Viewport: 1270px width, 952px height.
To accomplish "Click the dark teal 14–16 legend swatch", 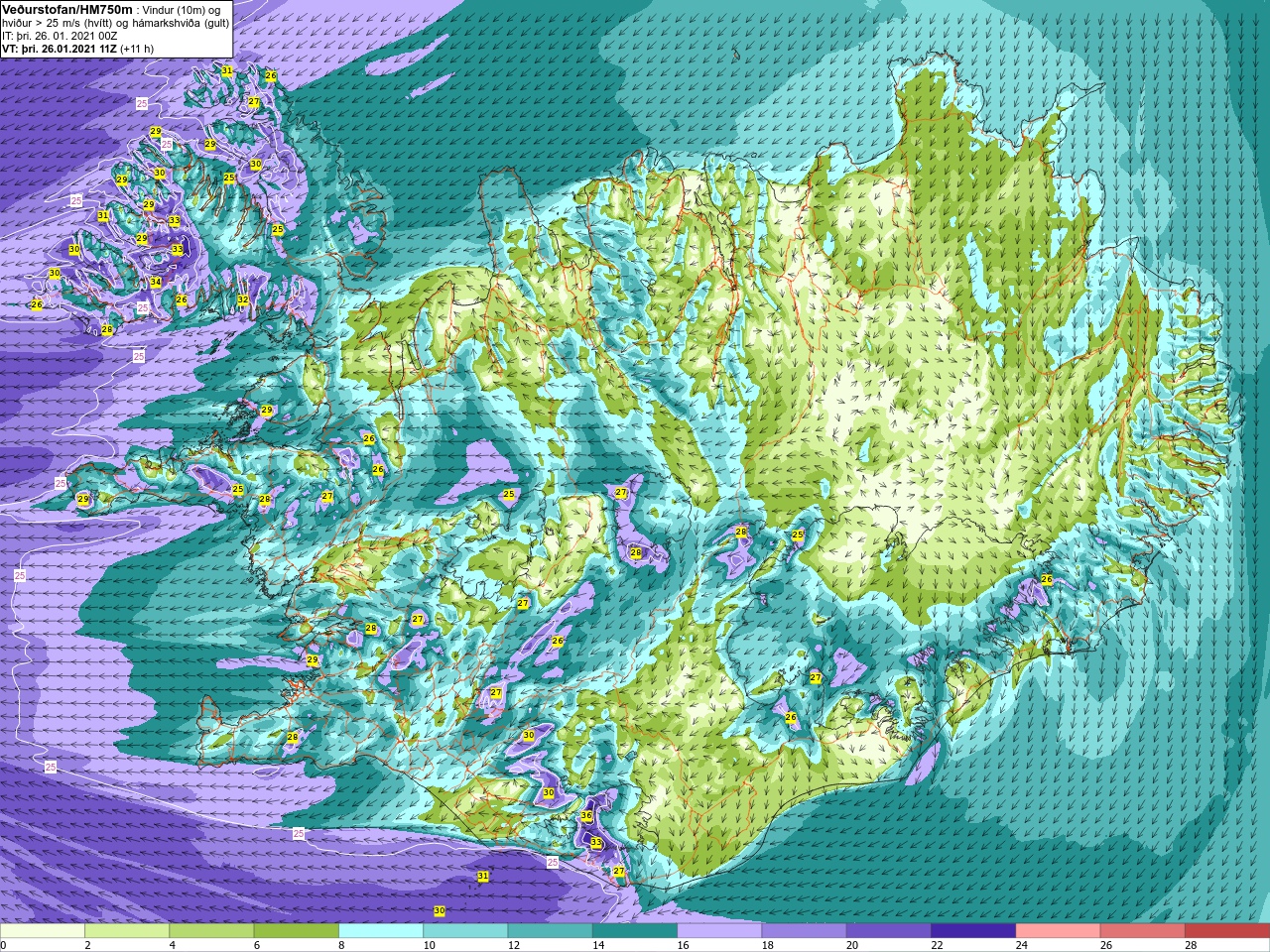I will click(x=635, y=931).
